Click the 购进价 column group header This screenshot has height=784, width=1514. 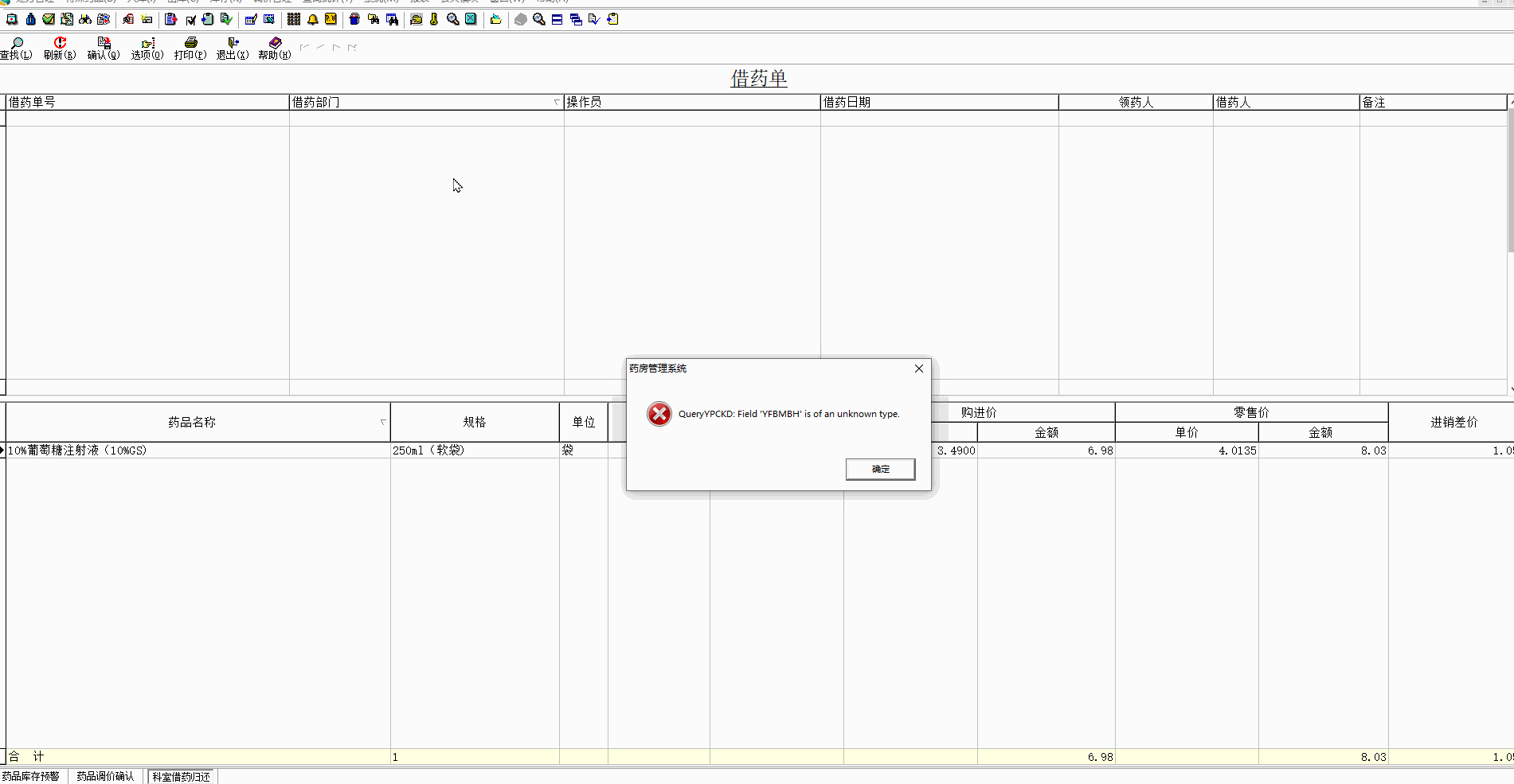point(979,412)
